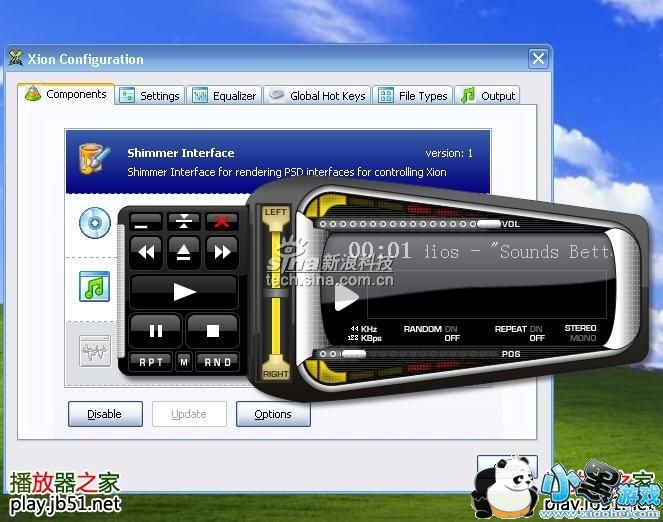
Task: Toggle random playback with RND button
Action: (x=216, y=362)
